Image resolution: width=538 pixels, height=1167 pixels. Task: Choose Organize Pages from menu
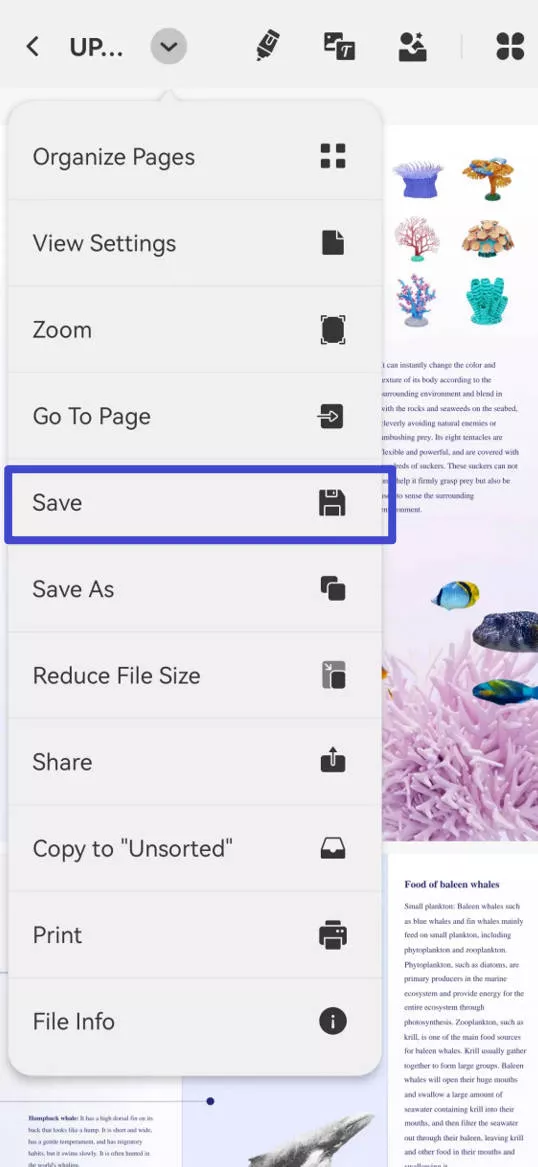coord(195,157)
